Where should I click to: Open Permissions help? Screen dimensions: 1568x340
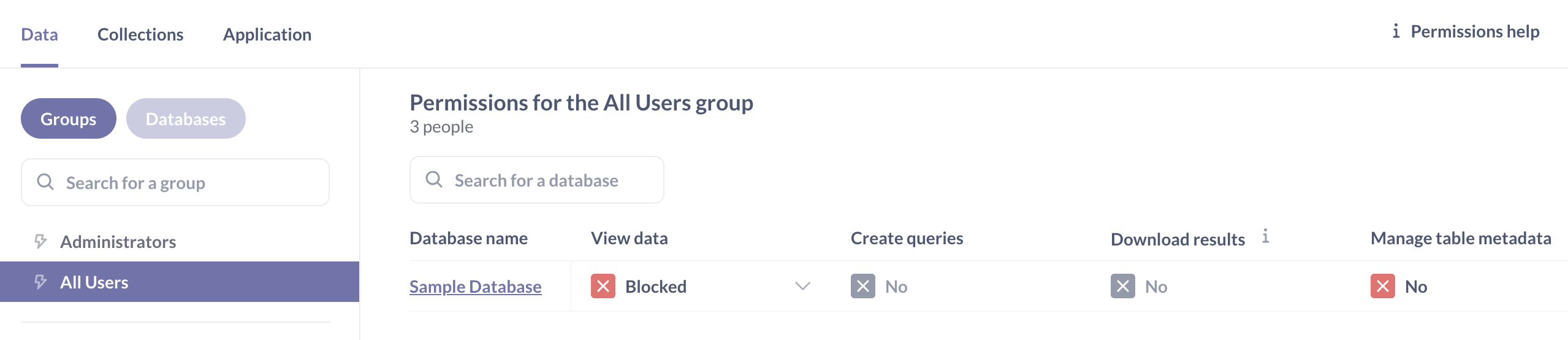click(x=1474, y=31)
